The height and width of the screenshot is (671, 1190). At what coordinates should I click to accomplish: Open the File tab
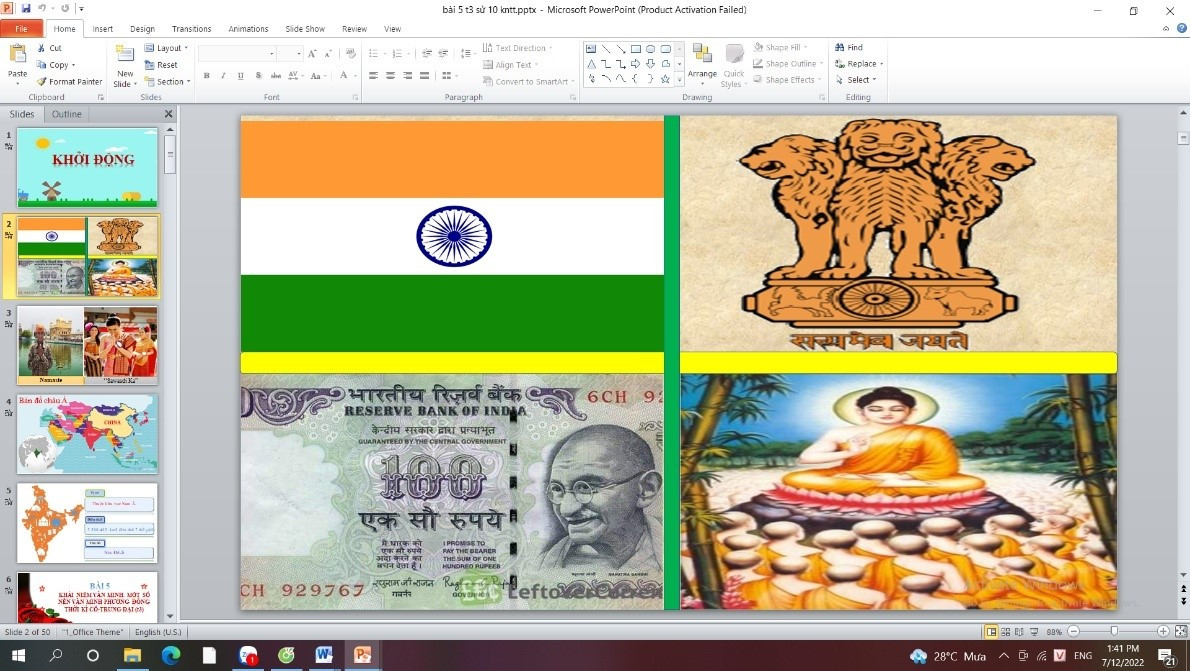[21, 29]
